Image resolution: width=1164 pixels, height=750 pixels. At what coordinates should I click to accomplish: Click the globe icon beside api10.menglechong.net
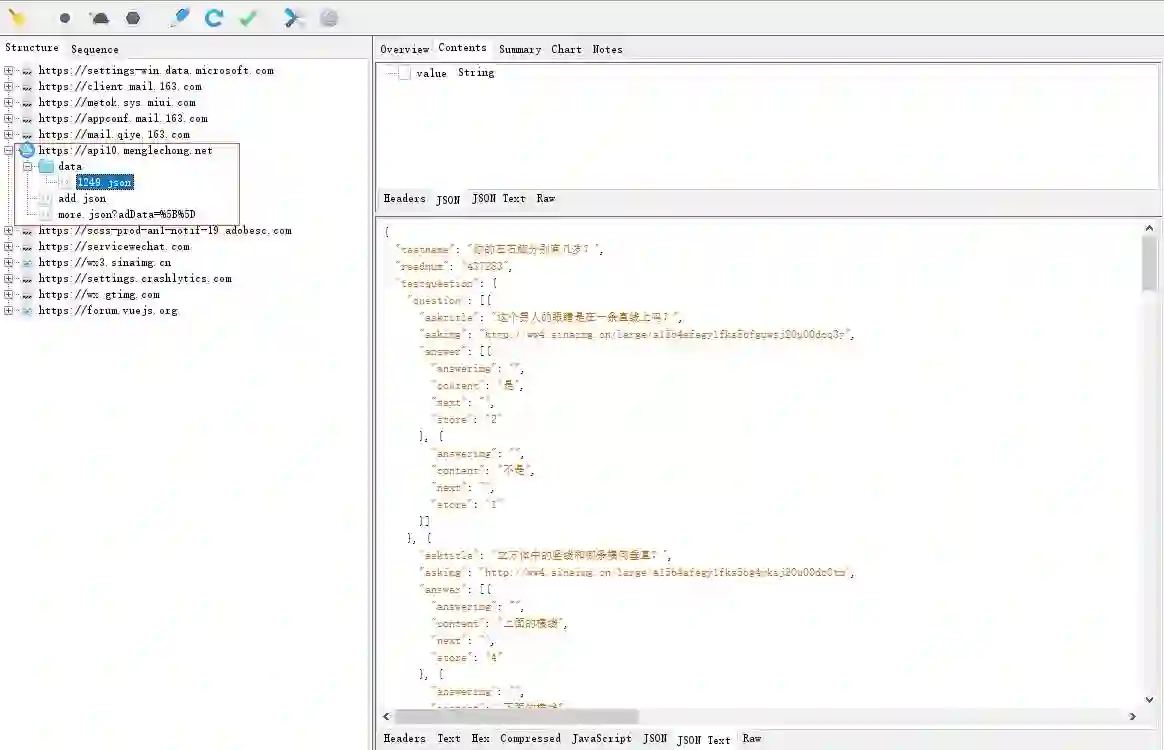click(x=27, y=150)
